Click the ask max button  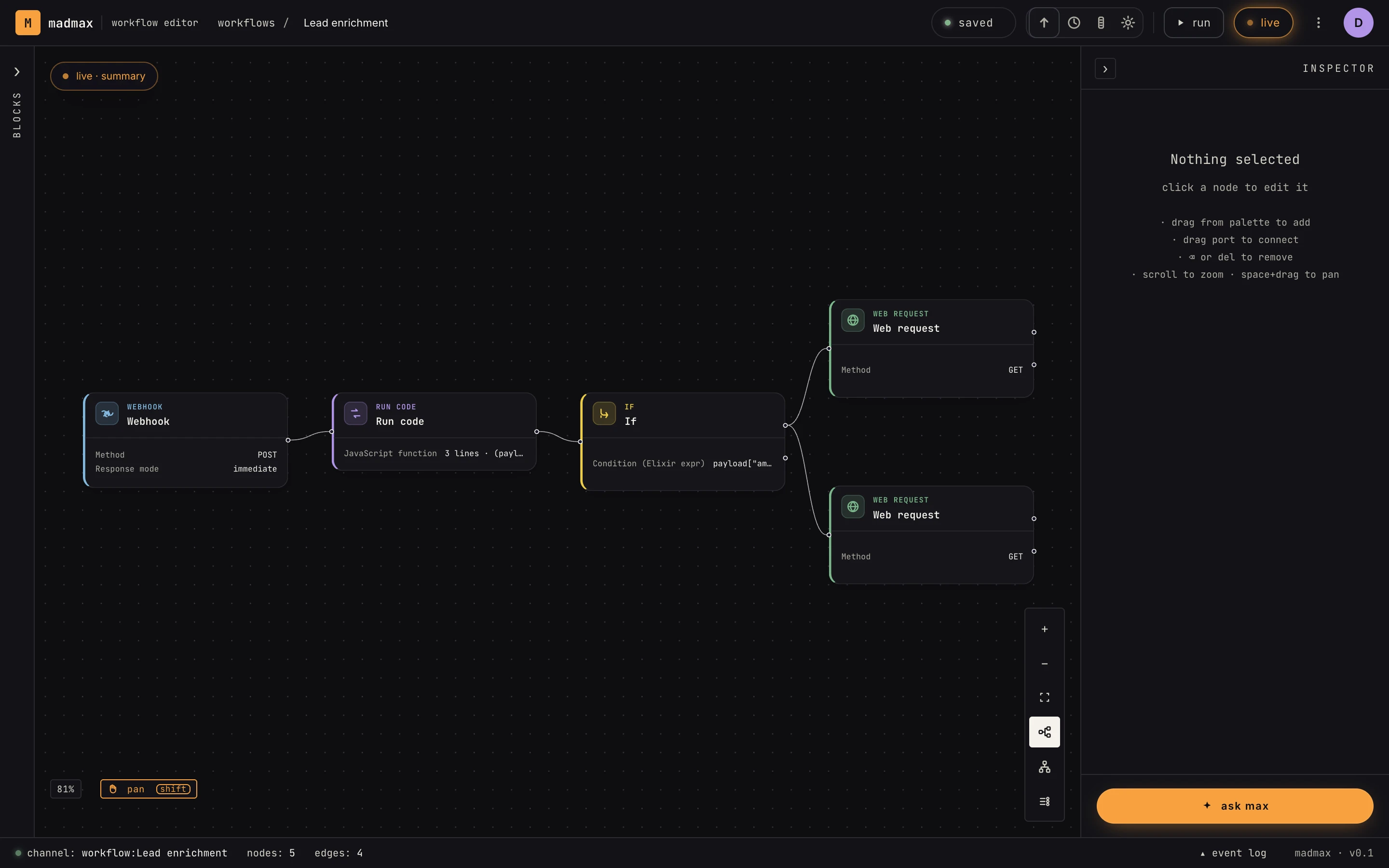[1235, 806]
